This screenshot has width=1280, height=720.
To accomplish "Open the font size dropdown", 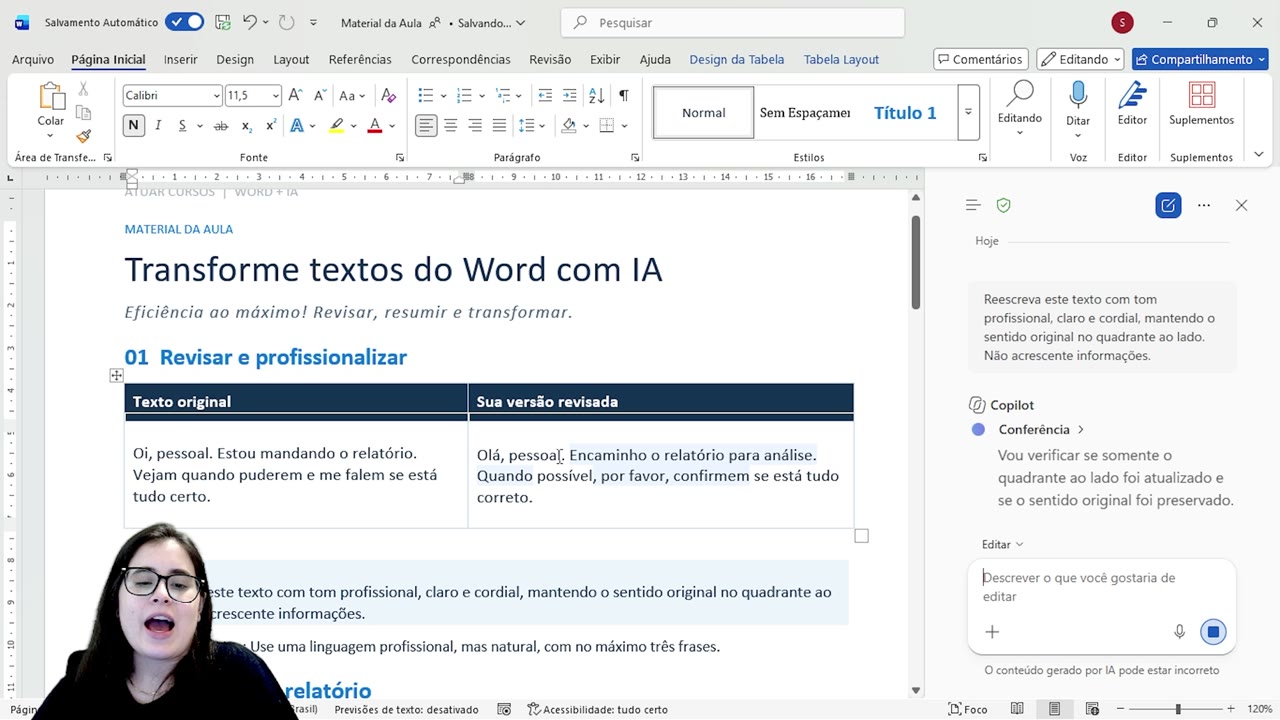I will [275, 96].
